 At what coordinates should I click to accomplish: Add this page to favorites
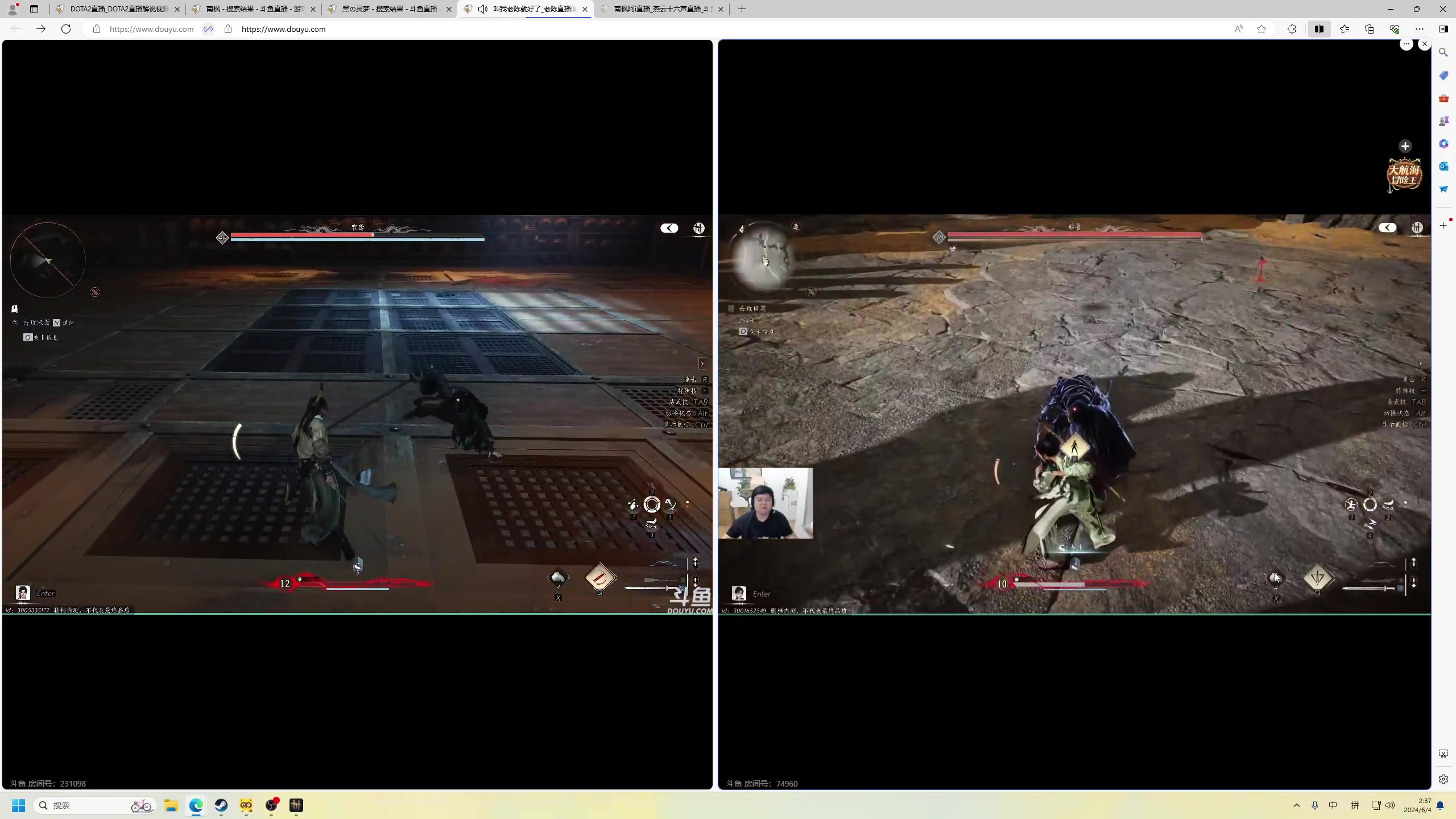(1261, 29)
